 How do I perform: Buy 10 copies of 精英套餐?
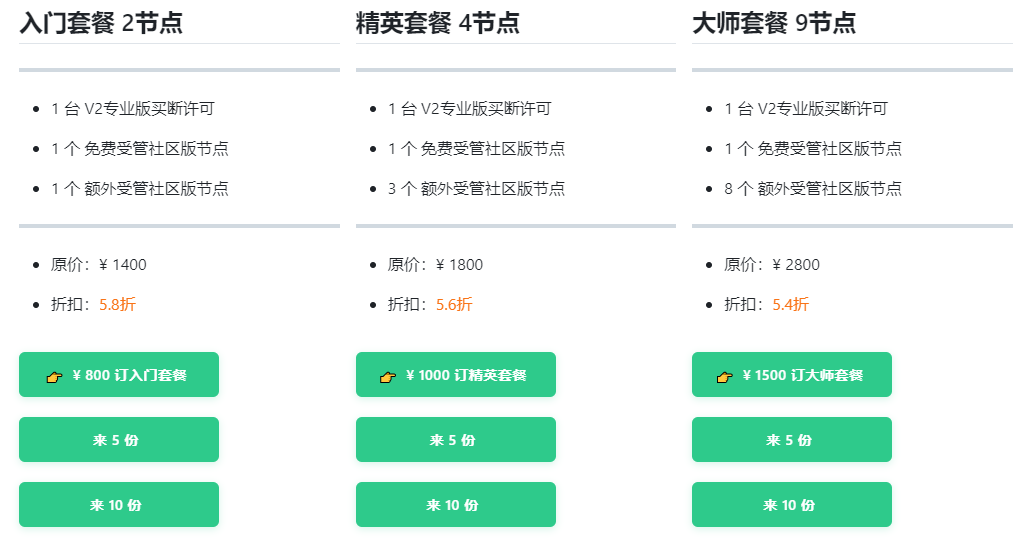tap(455, 505)
